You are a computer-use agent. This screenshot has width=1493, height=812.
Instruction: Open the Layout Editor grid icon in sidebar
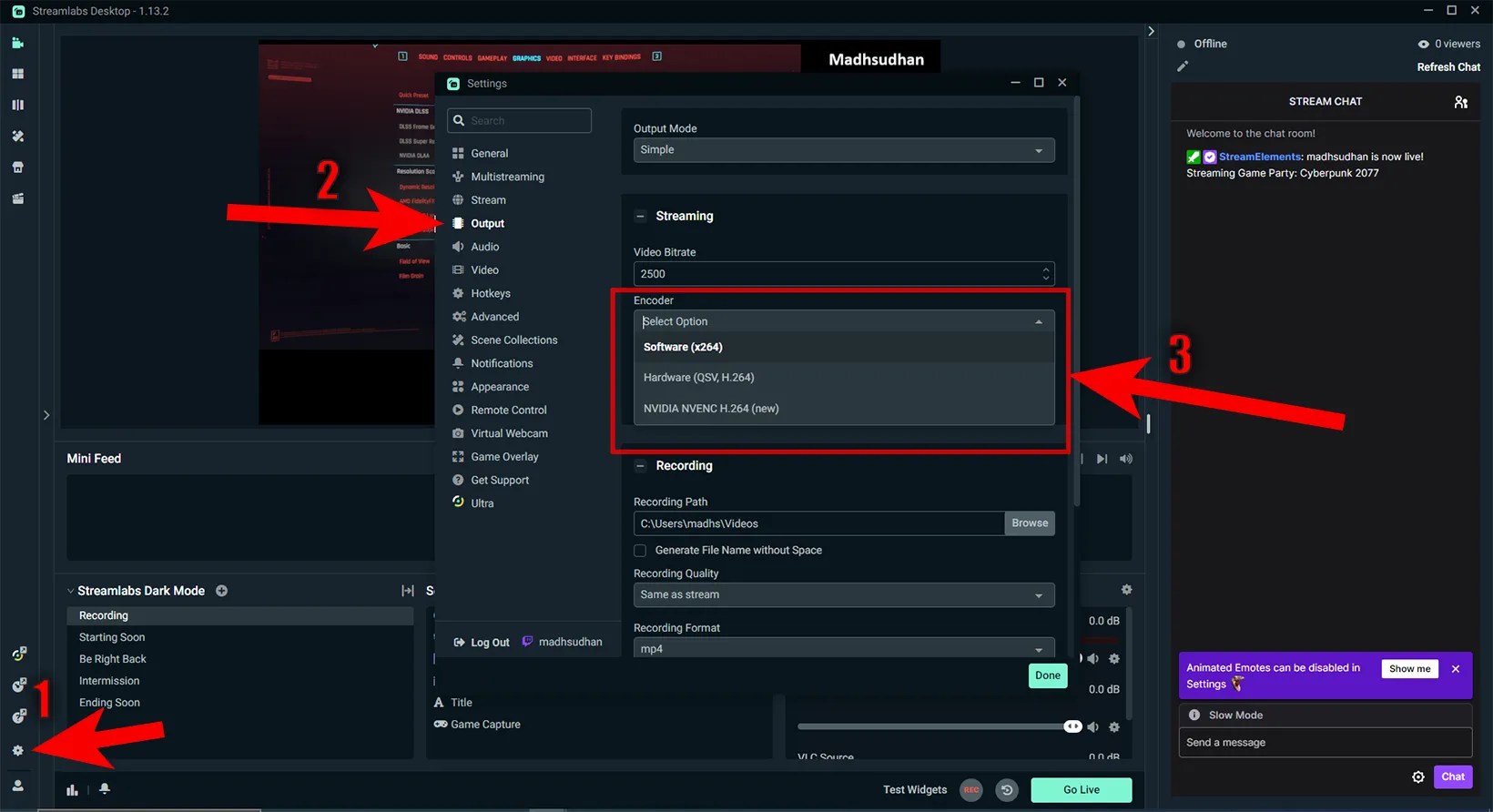[17, 74]
